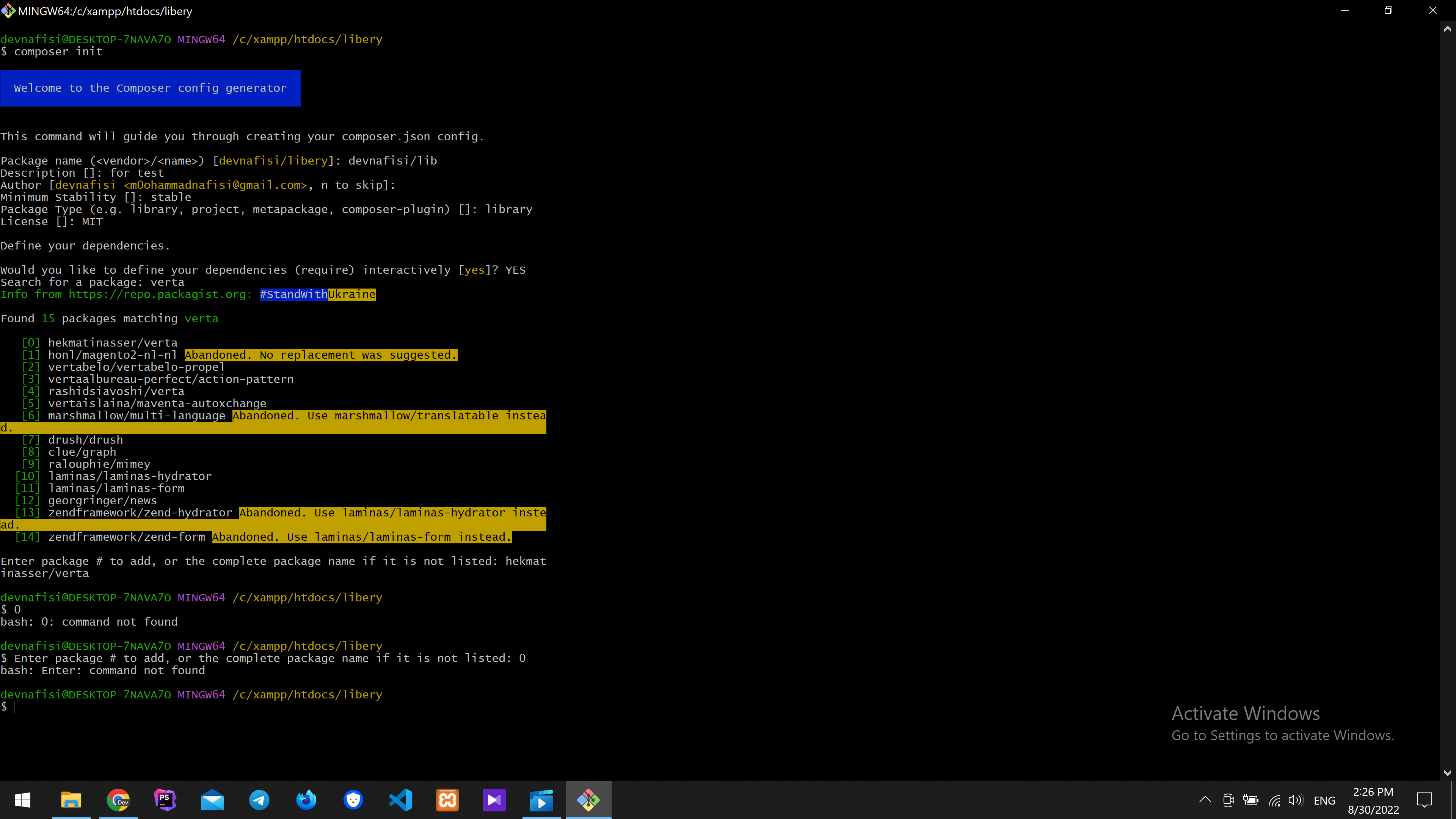Click "Define your dependencies." heading line

pos(85,246)
